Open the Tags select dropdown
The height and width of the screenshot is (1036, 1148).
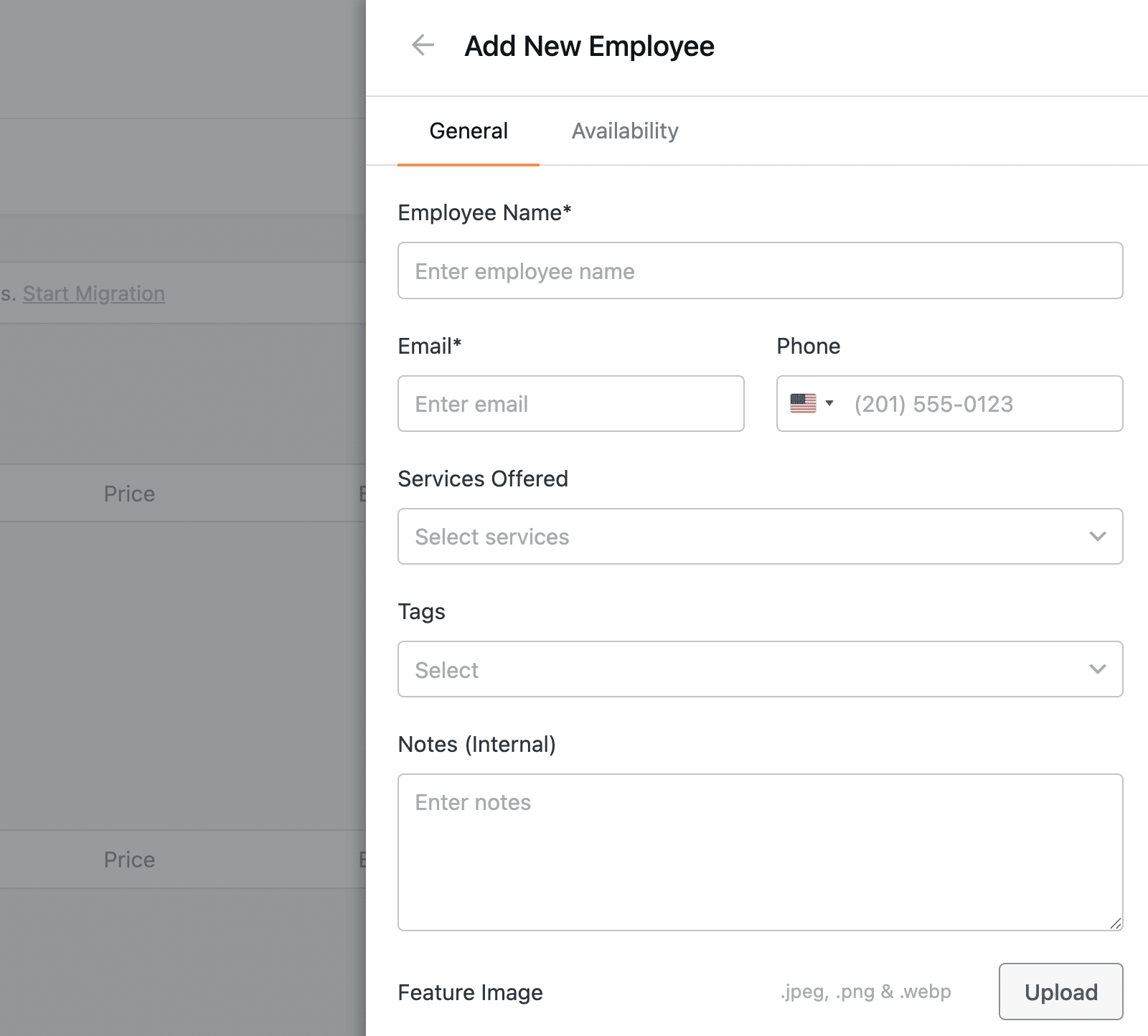coord(1097,669)
